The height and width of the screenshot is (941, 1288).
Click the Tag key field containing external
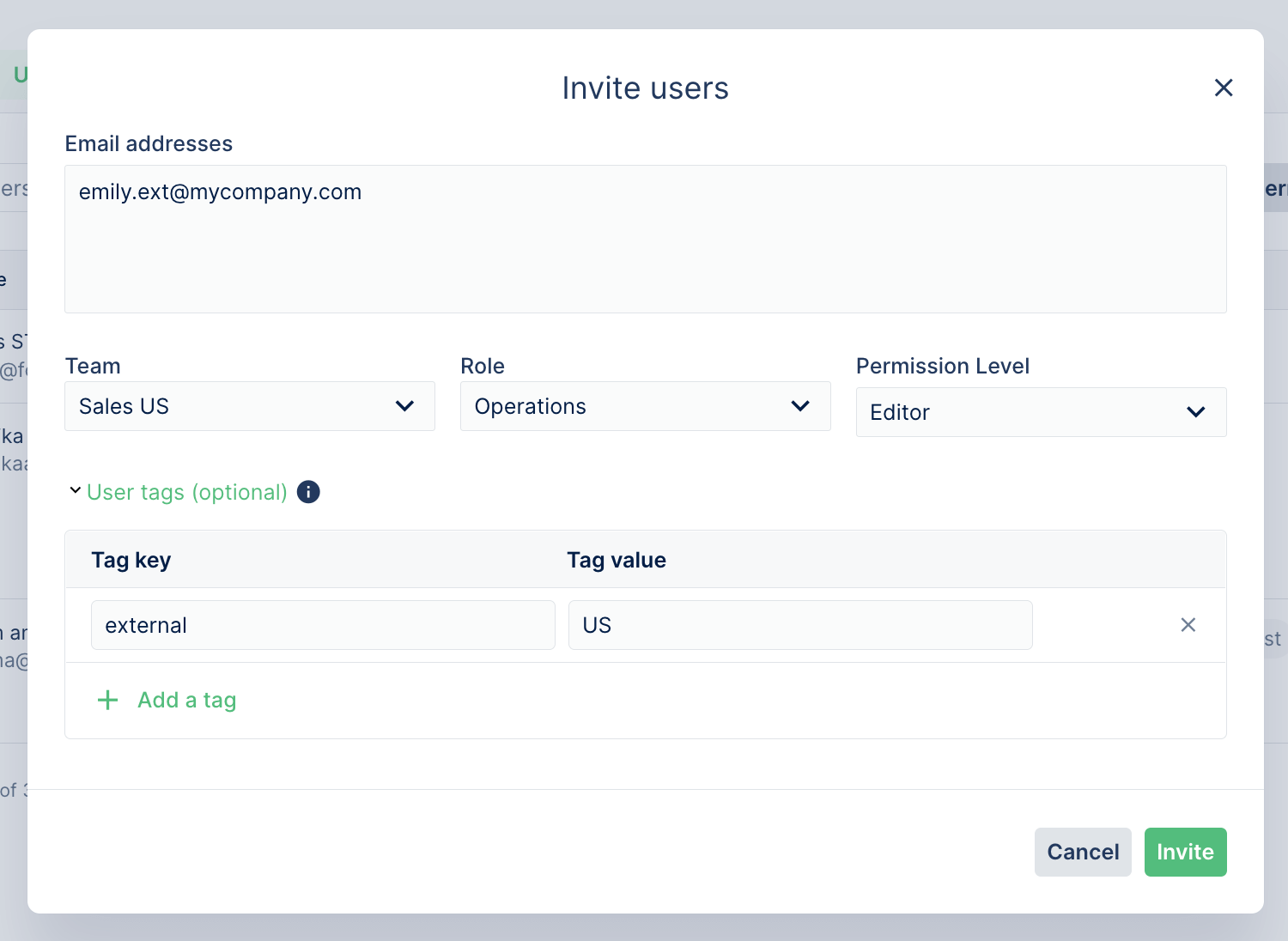(323, 625)
